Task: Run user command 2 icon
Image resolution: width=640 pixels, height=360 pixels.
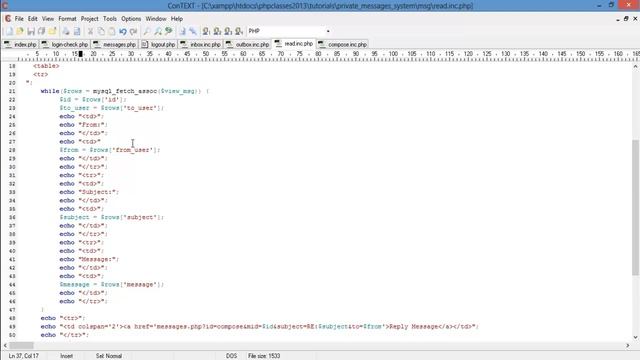Action: pos(217,31)
